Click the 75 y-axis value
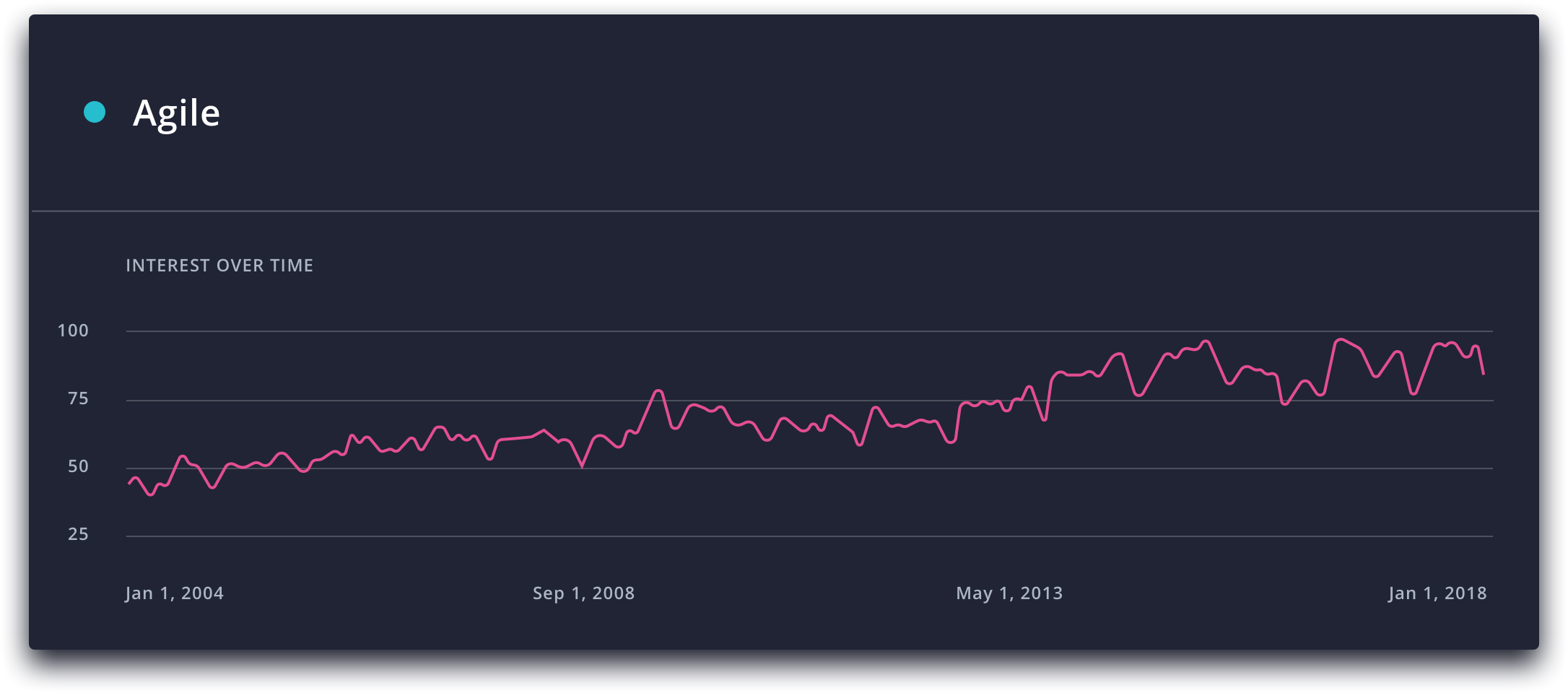The image size is (1568, 693). pyautogui.click(x=78, y=398)
